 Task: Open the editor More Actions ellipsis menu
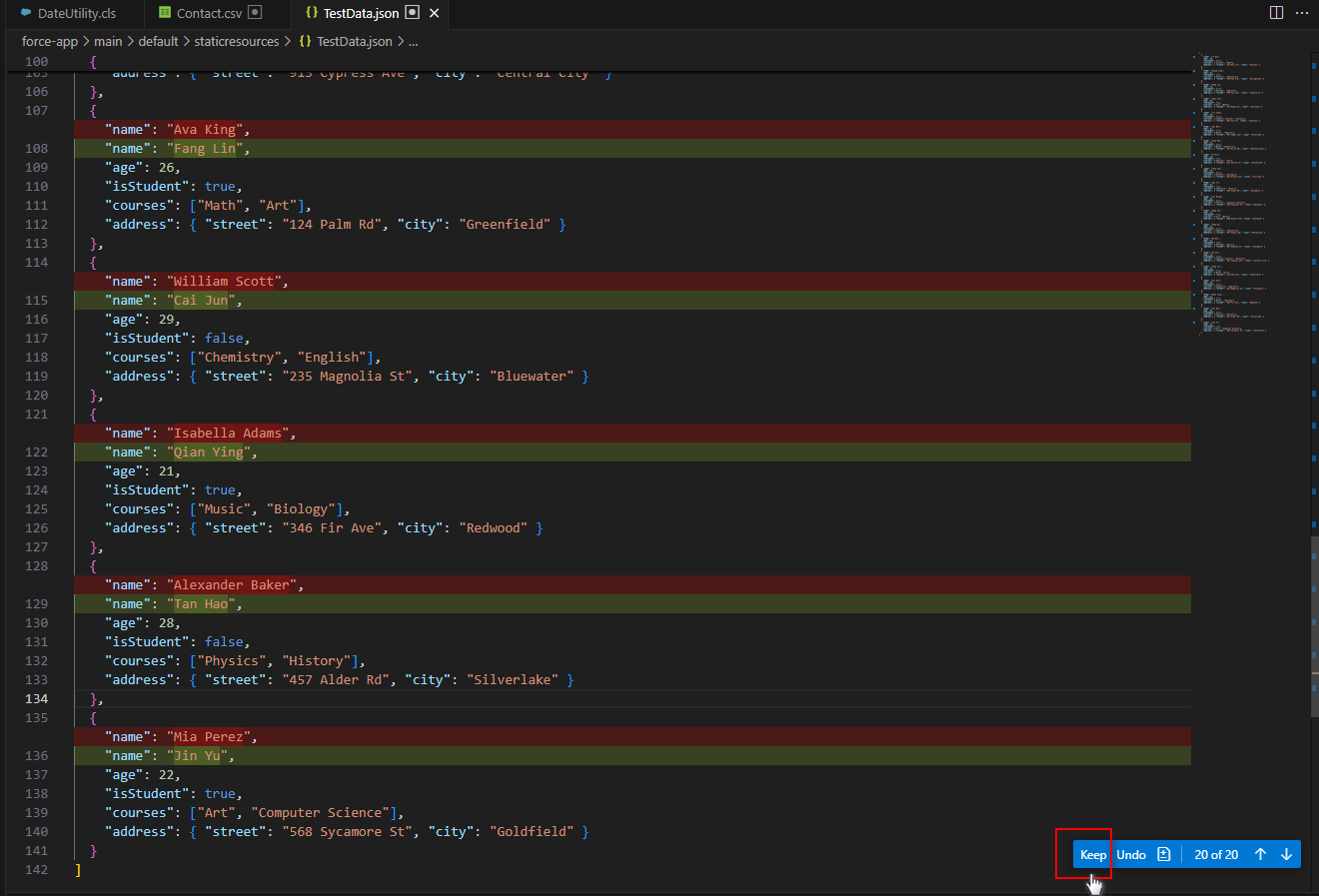pyautogui.click(x=1302, y=13)
